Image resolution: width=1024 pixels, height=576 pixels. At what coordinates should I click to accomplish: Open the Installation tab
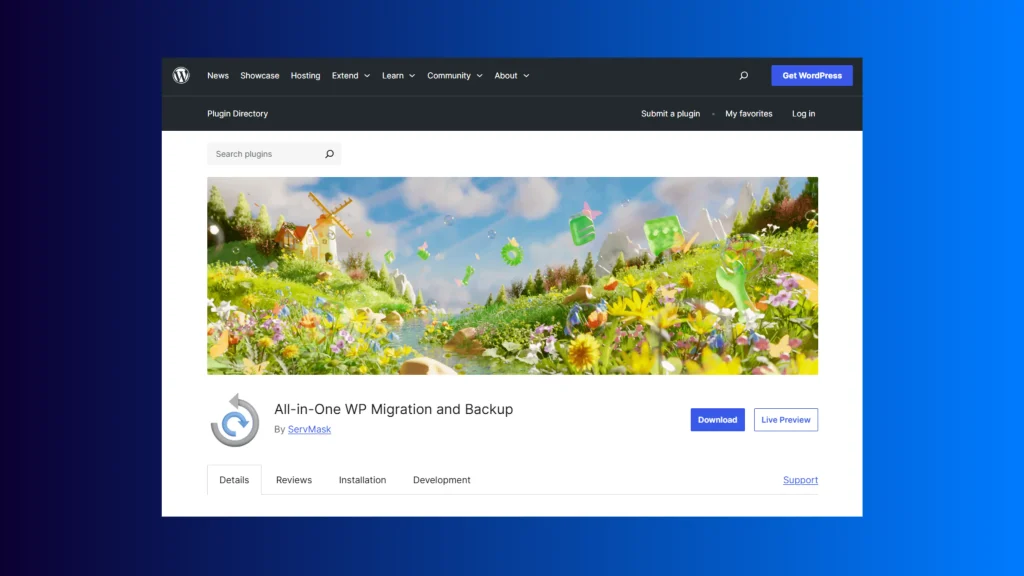362,480
